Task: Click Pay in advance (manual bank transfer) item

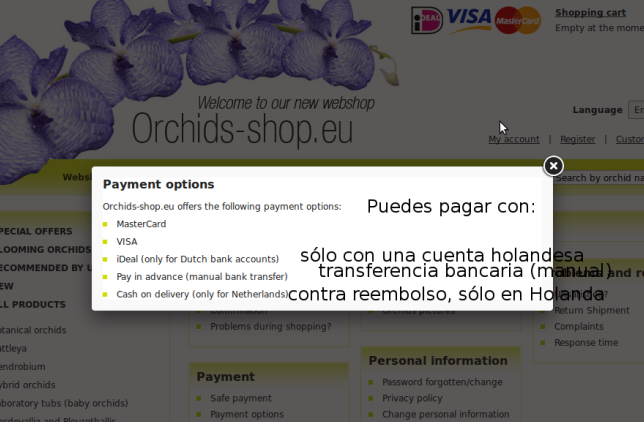Action: pyautogui.click(x=202, y=277)
